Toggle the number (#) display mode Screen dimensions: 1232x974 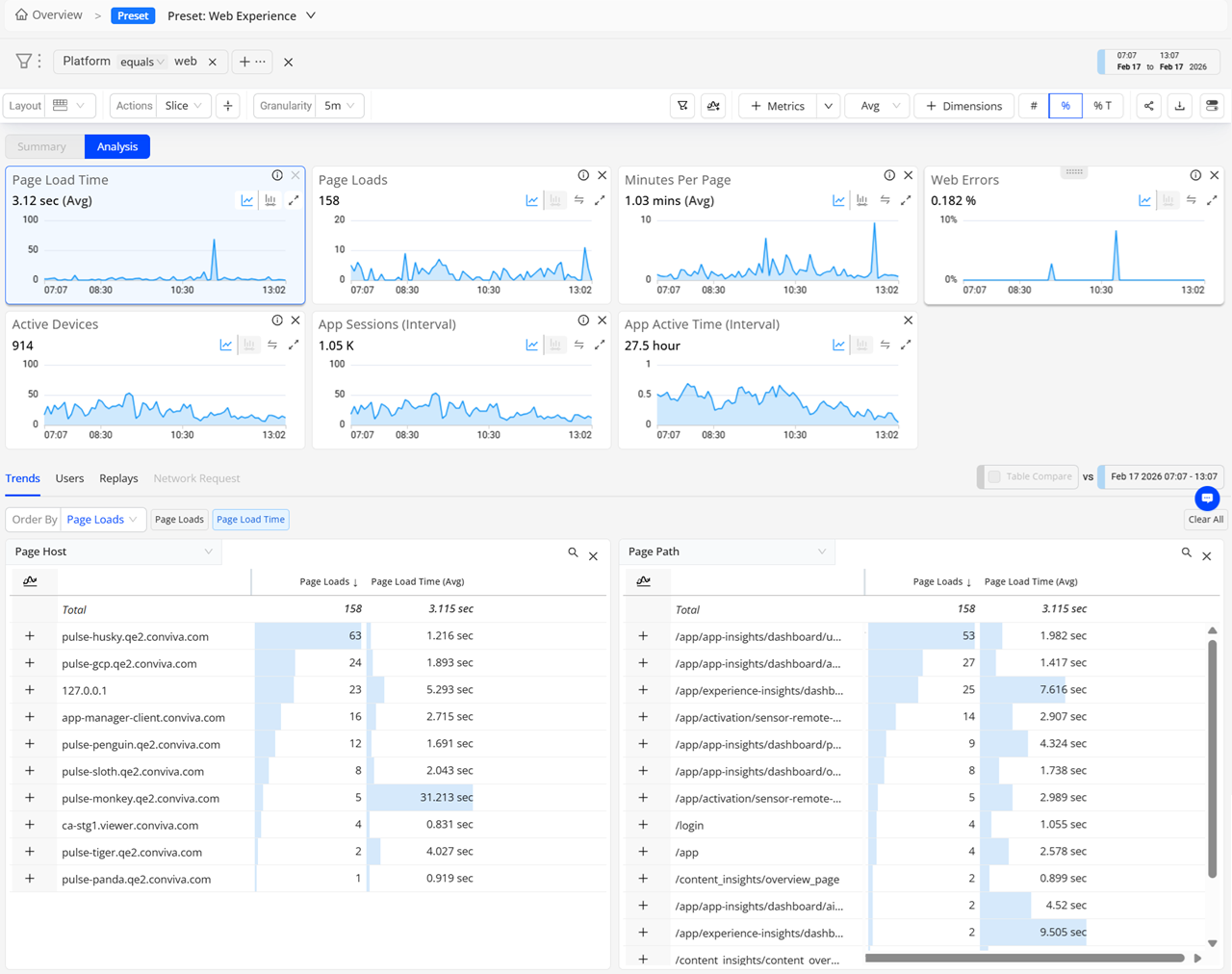[1034, 106]
